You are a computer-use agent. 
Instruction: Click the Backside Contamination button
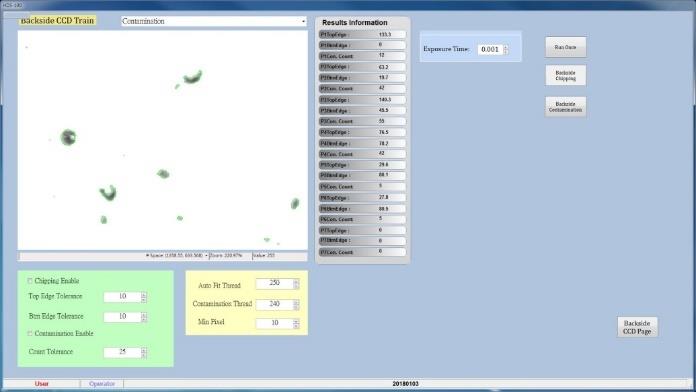click(566, 107)
